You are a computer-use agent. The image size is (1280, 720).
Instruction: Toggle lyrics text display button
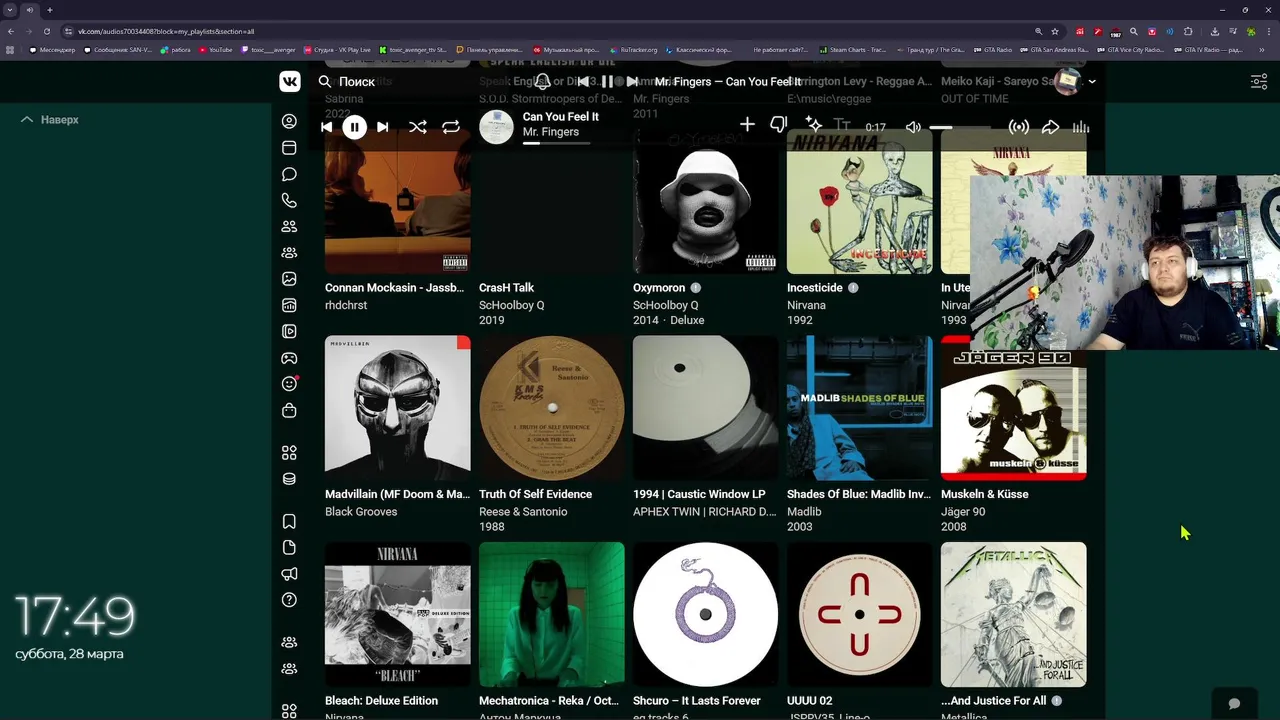pyautogui.click(x=842, y=125)
